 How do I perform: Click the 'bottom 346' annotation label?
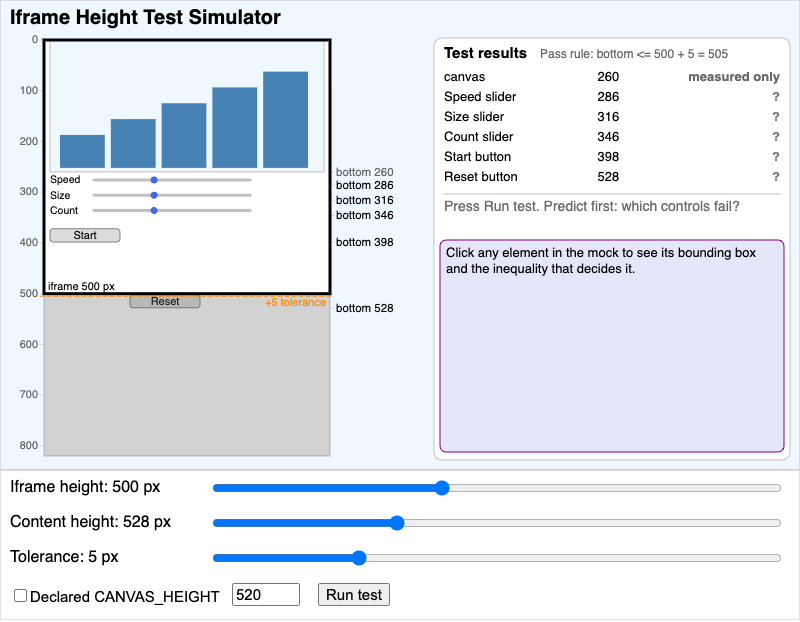tap(364, 215)
